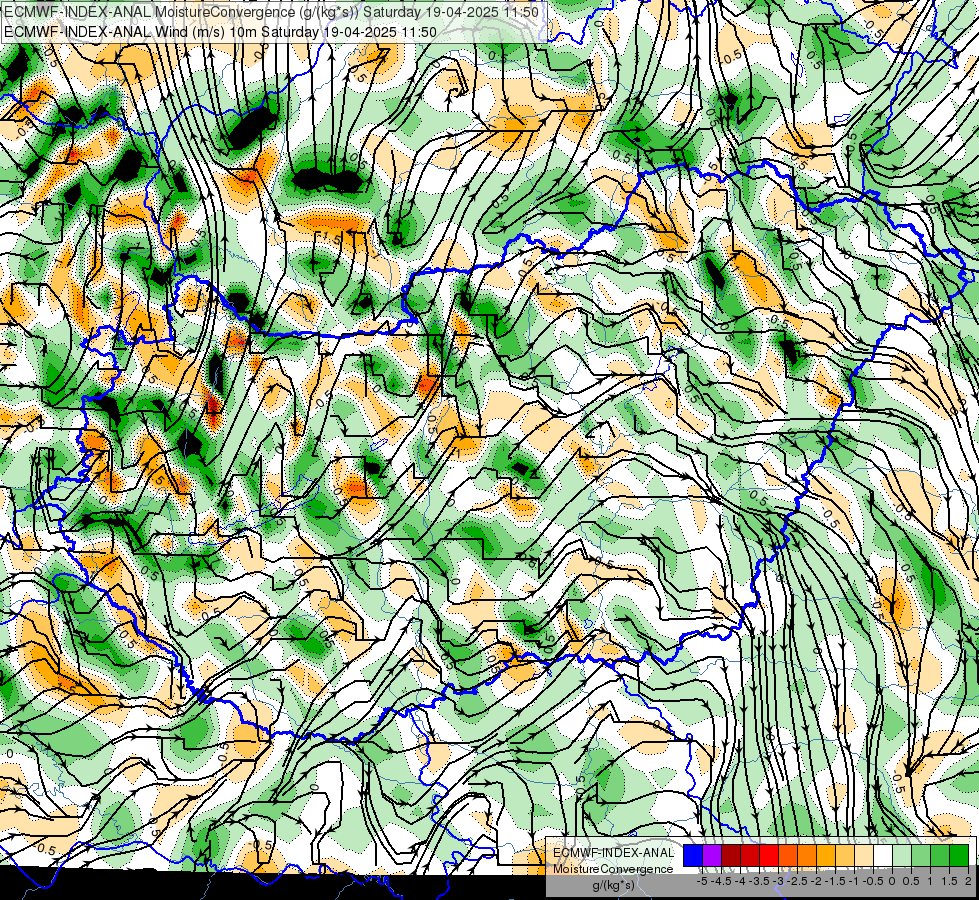979x900 pixels.
Task: Click legend swatch between 1 and 1.5
Action: [x=940, y=856]
